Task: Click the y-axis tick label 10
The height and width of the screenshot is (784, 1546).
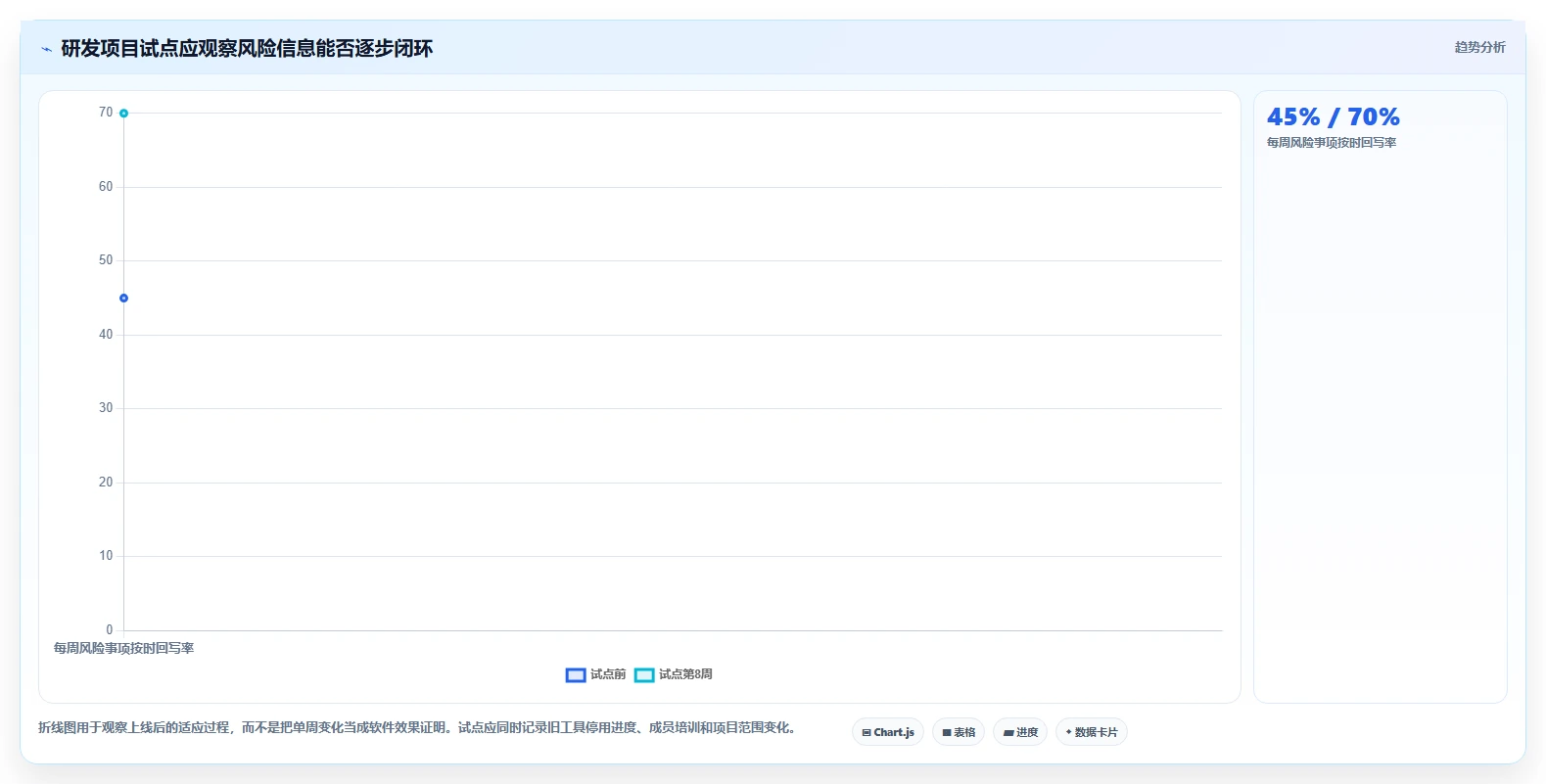Action: pos(106,555)
